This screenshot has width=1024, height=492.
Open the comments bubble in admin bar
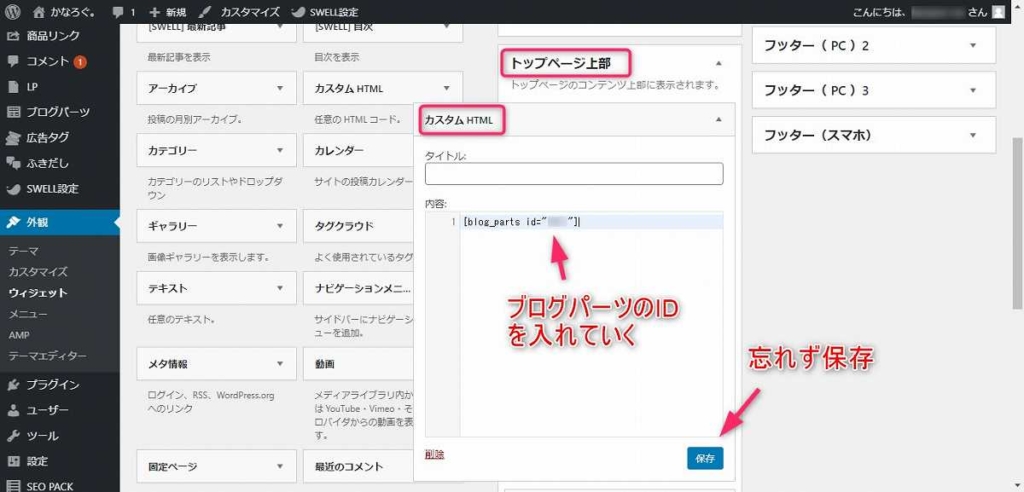point(118,12)
